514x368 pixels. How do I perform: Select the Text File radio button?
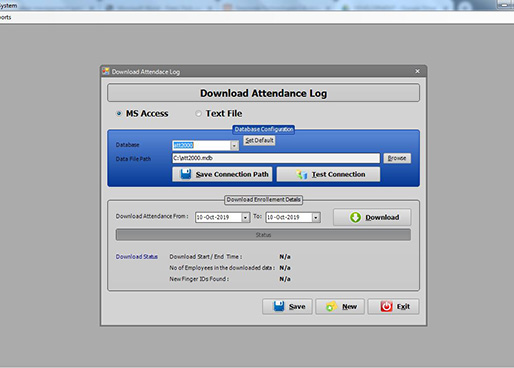pos(198,113)
